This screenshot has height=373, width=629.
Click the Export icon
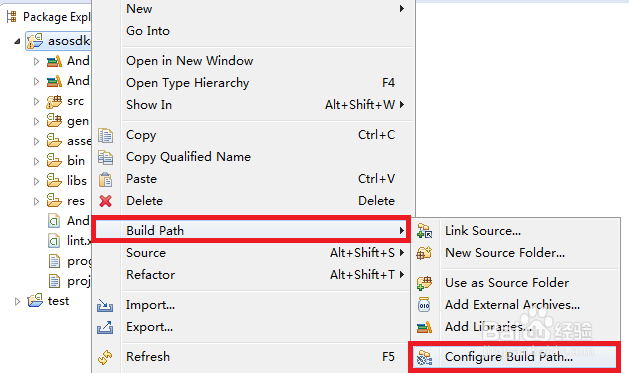pos(105,327)
